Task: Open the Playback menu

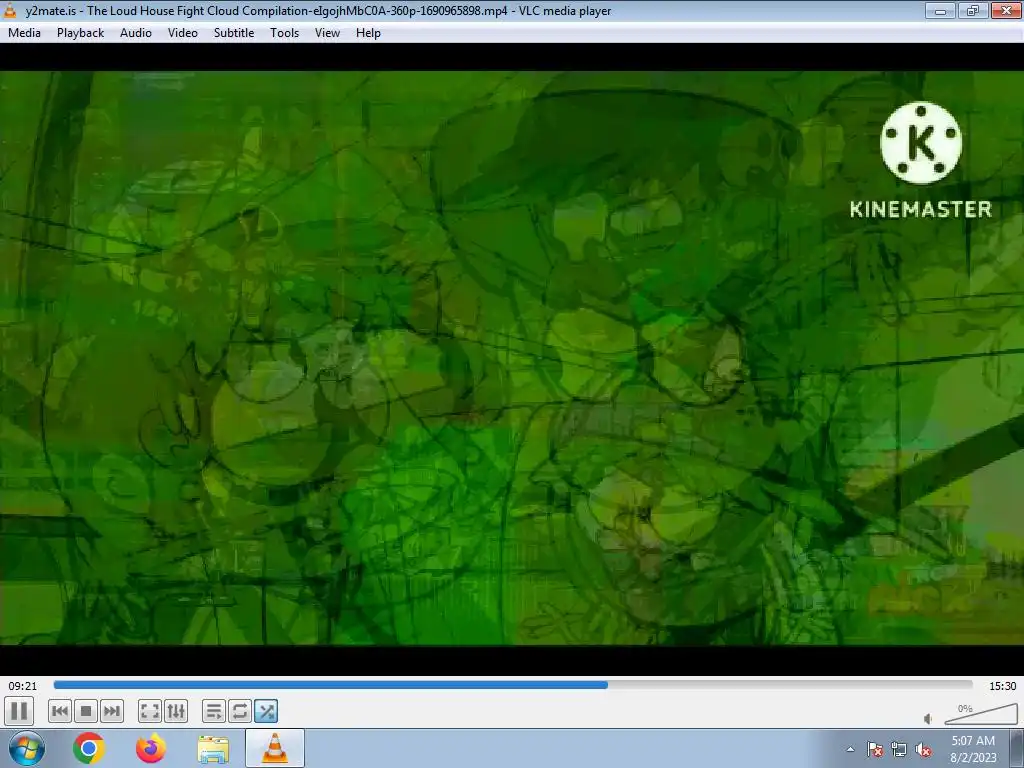Action: (80, 33)
